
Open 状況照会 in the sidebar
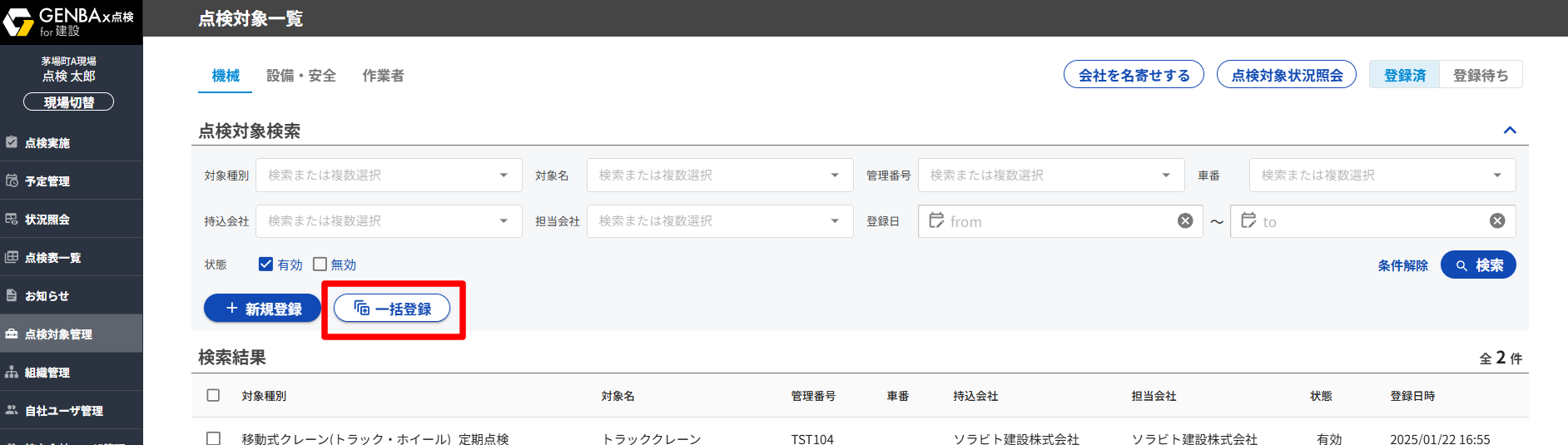pos(47,220)
